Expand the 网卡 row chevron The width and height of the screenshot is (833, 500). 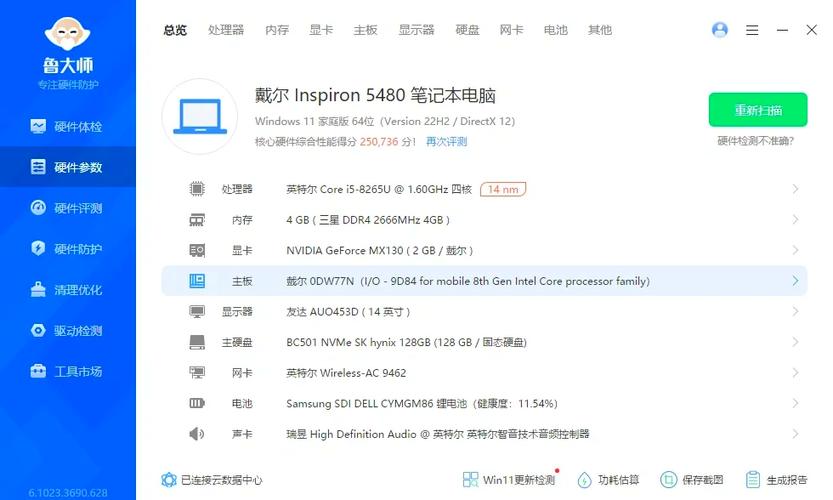795,372
